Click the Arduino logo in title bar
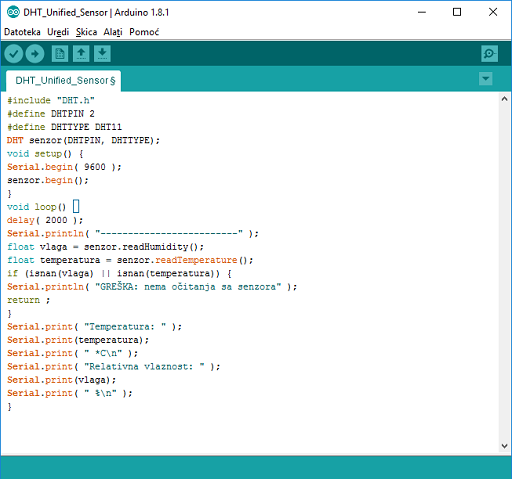The image size is (512, 479). tap(13, 12)
